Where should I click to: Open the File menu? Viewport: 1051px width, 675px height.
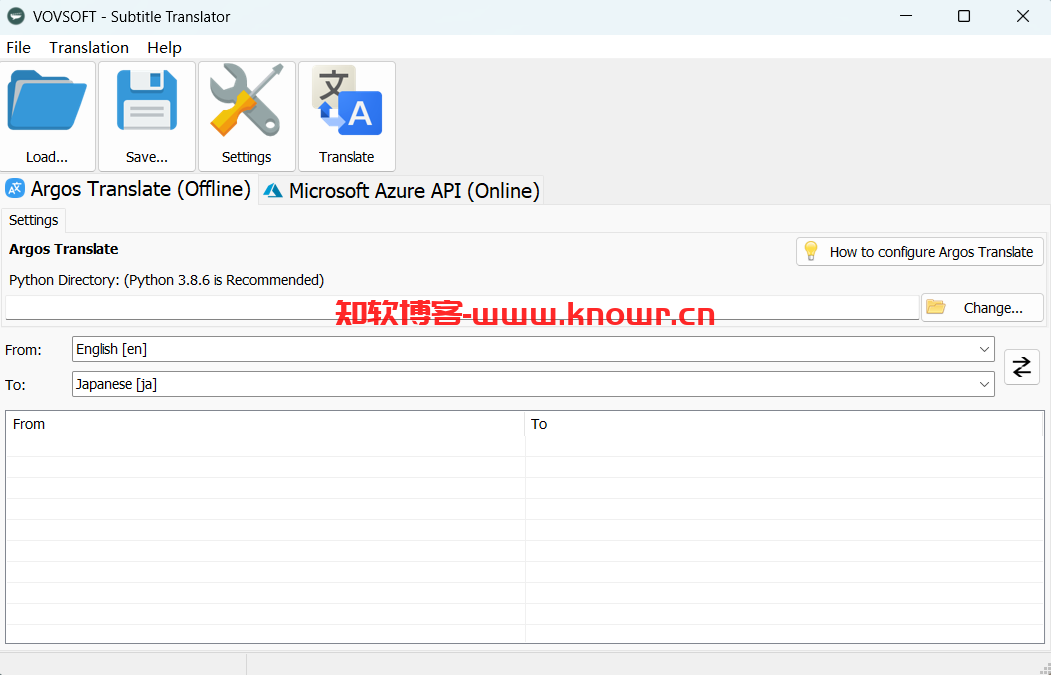coord(18,48)
